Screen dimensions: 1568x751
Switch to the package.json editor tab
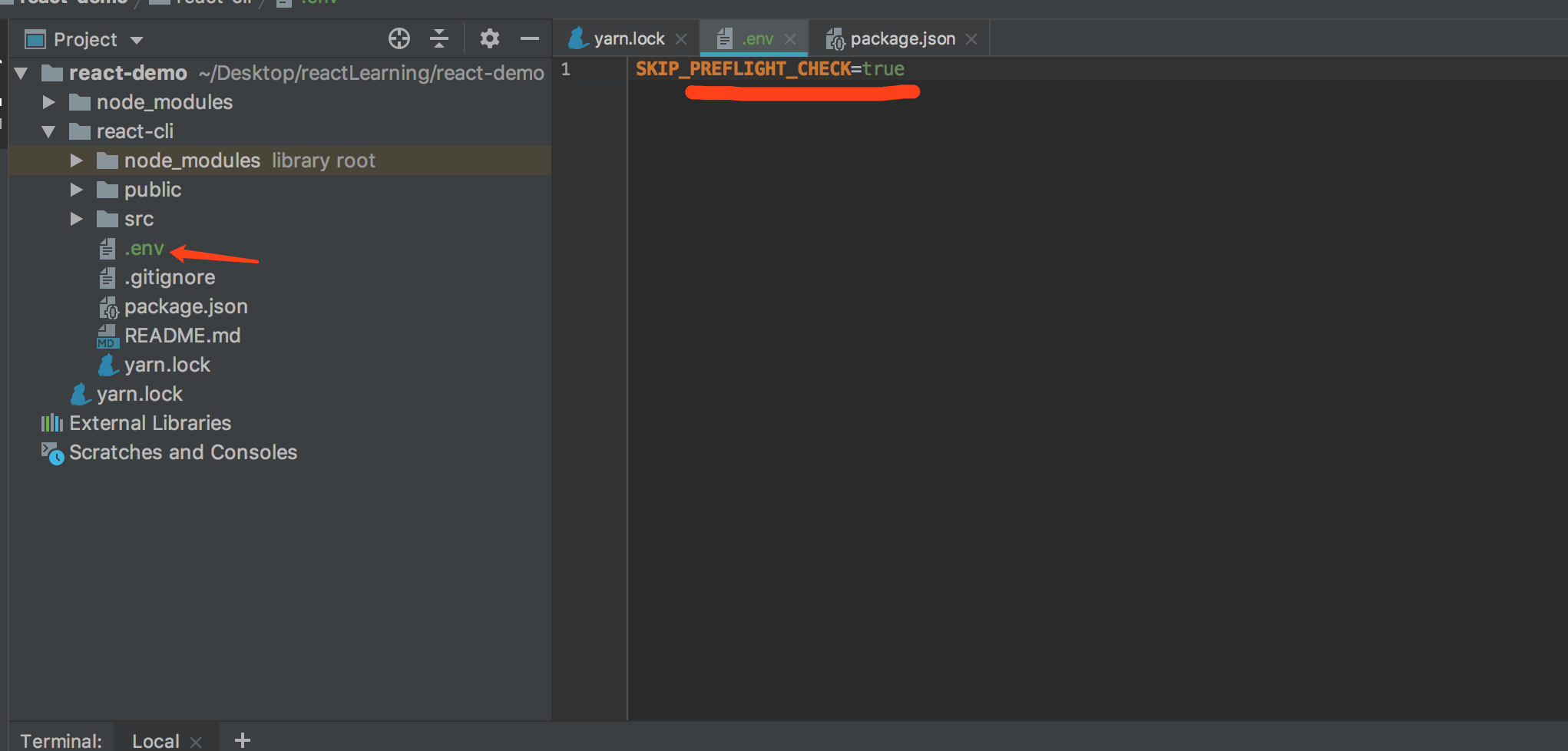(903, 38)
